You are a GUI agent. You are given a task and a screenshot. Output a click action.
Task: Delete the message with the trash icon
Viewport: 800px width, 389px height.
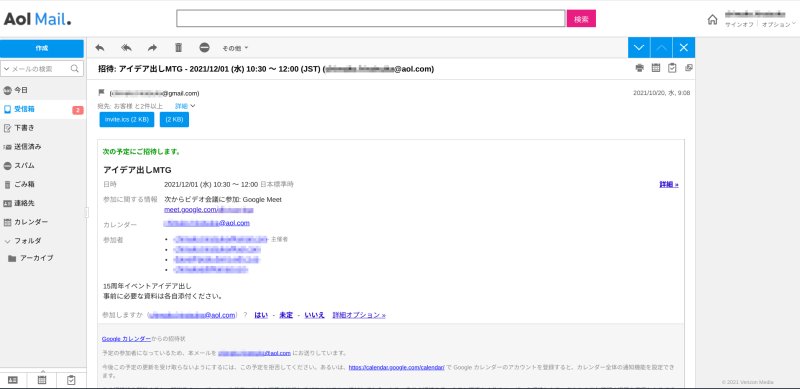(x=178, y=47)
